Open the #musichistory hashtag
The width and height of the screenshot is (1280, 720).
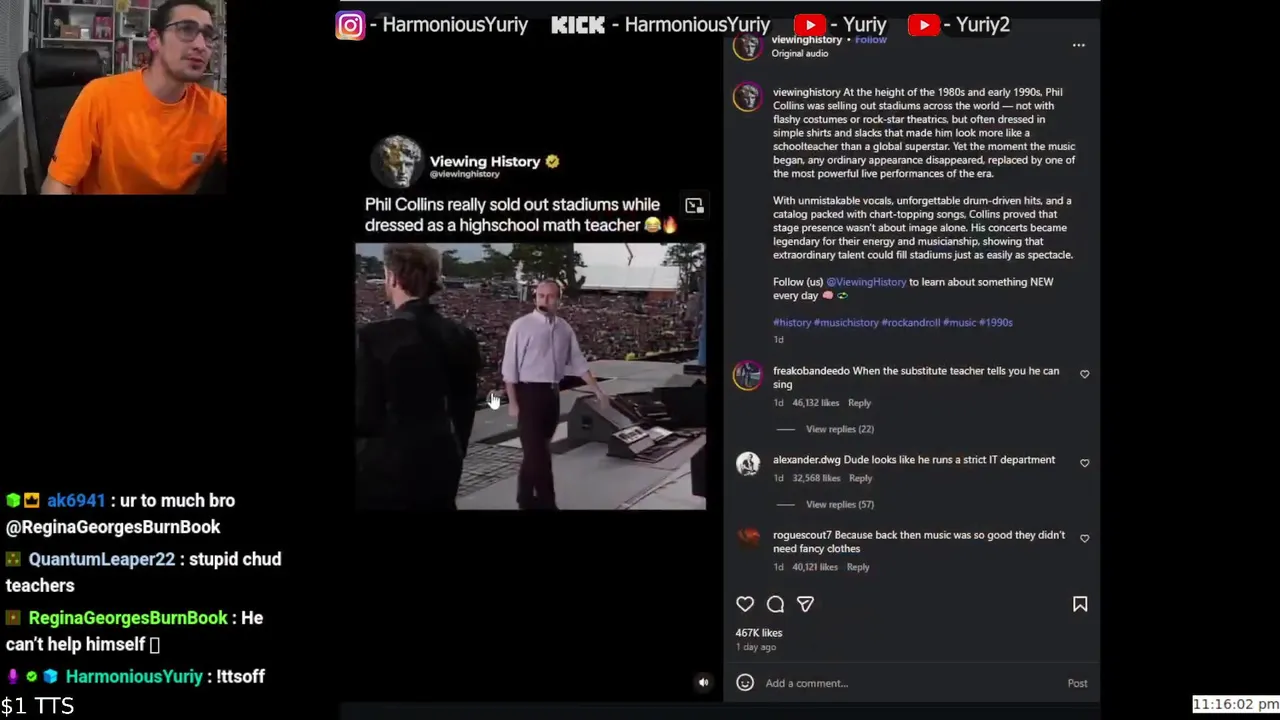846,322
